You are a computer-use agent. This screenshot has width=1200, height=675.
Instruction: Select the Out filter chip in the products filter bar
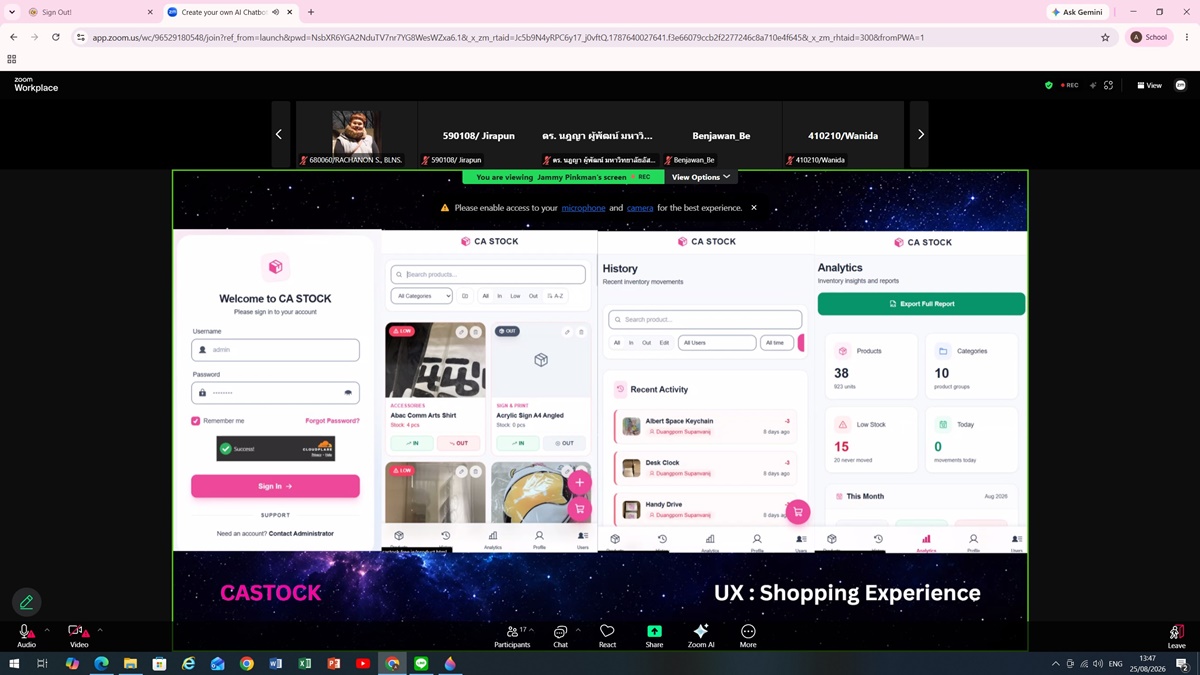click(x=533, y=296)
